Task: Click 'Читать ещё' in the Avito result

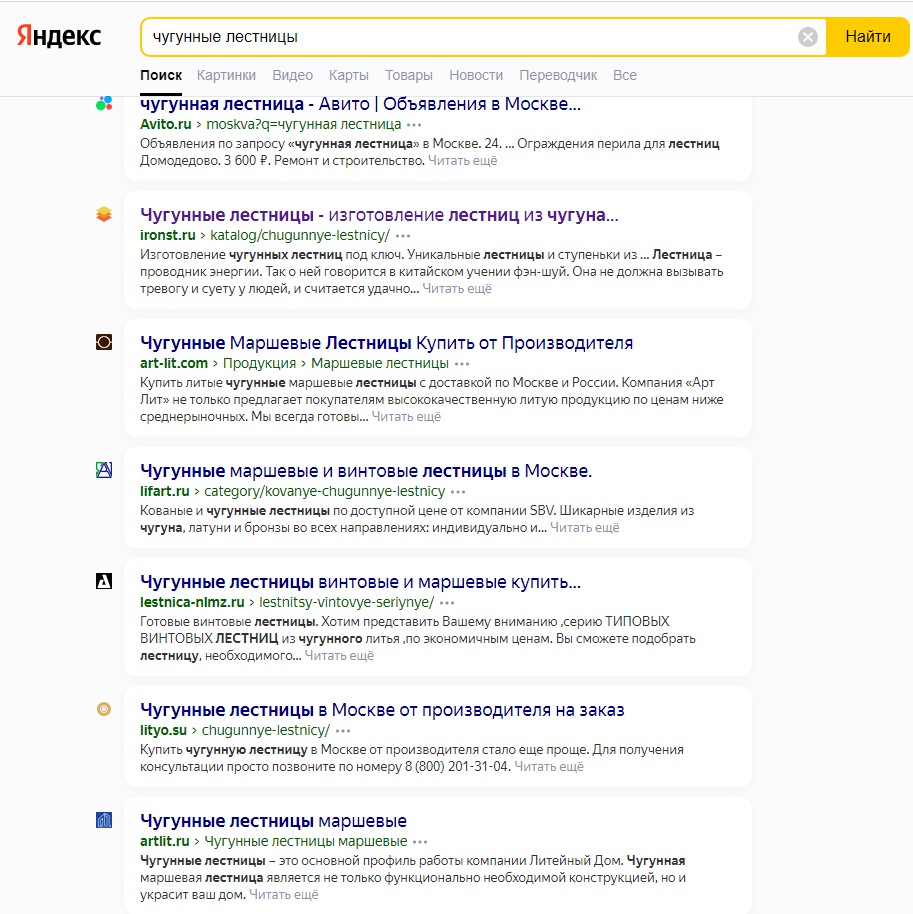Action: (x=462, y=161)
